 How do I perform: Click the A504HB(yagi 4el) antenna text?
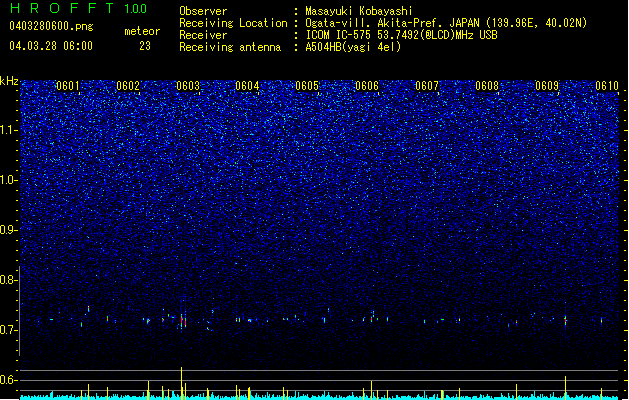[x=353, y=47]
